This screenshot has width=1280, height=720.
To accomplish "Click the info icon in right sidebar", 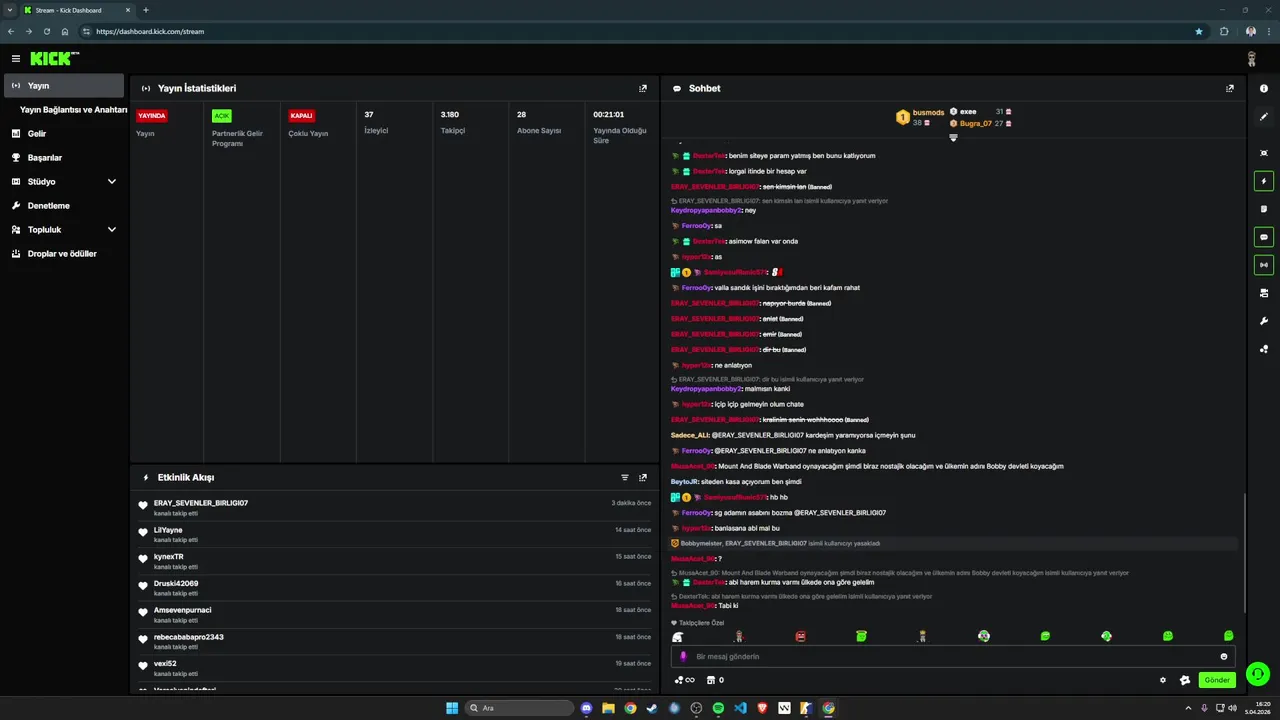I will (x=1264, y=88).
